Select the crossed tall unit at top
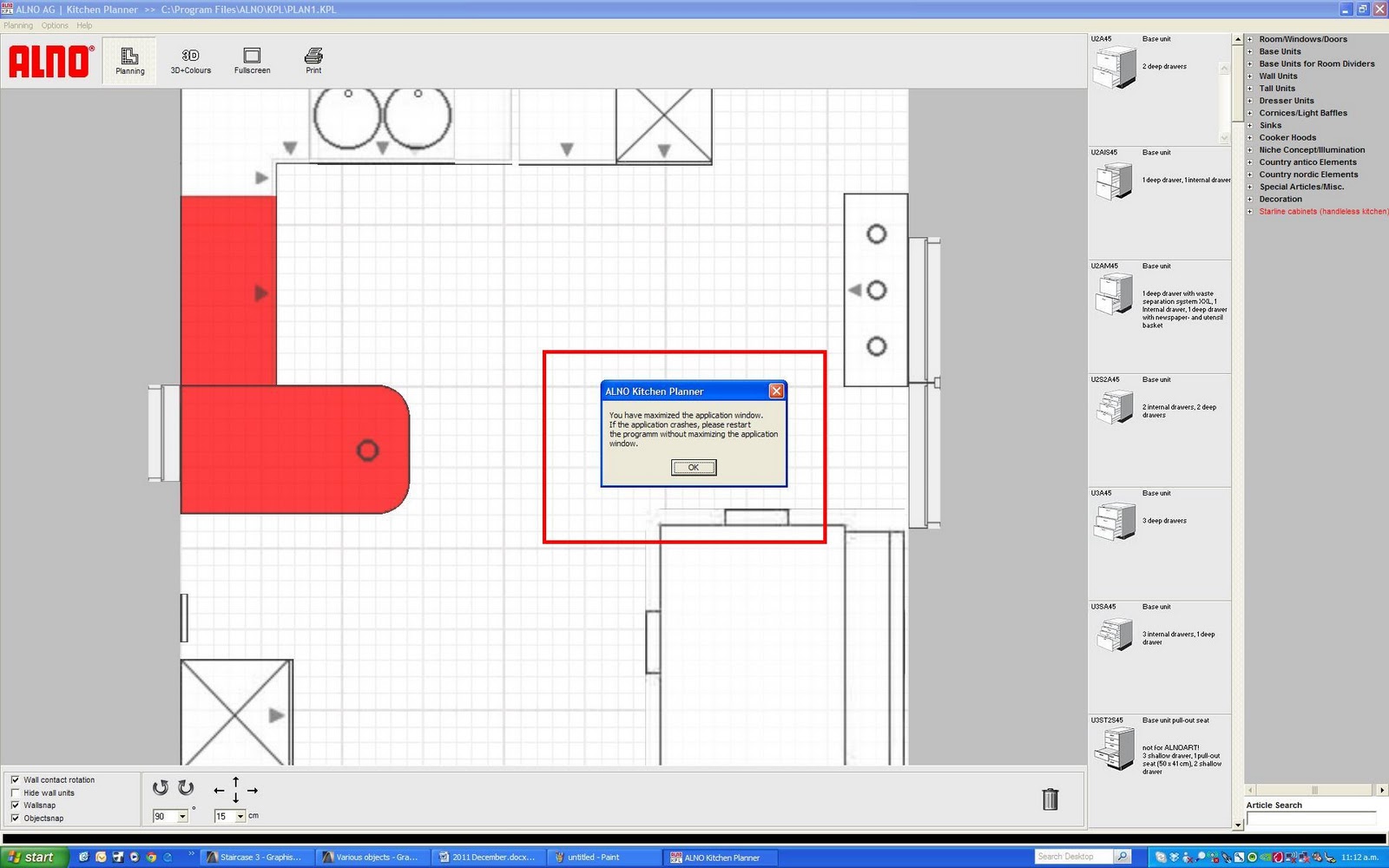The height and width of the screenshot is (868, 1389). pos(664,126)
